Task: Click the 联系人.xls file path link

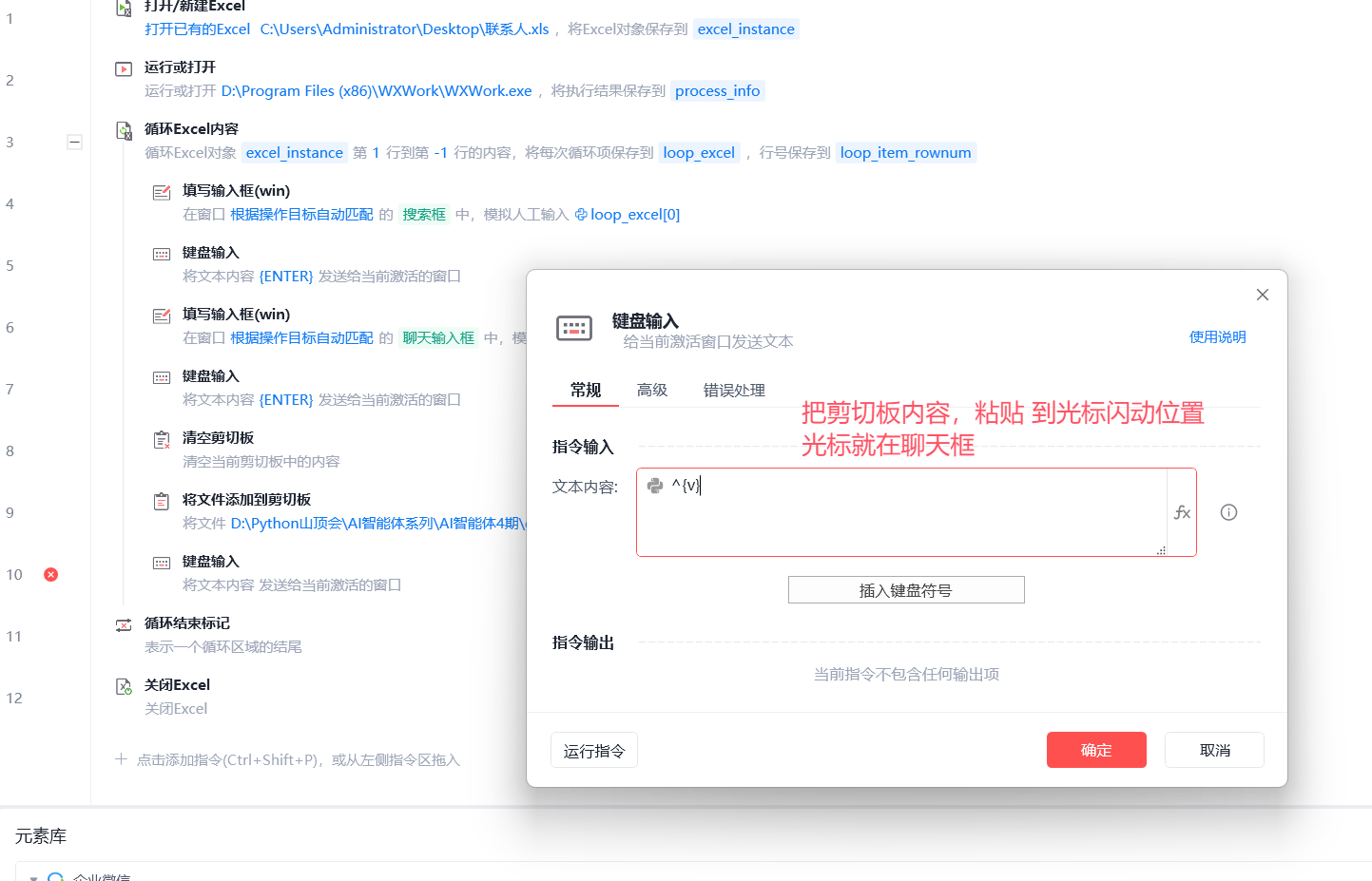Action: [x=404, y=29]
